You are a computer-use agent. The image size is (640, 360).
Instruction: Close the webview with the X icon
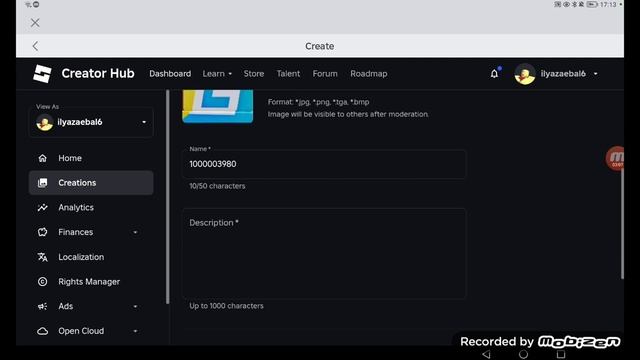[35, 23]
